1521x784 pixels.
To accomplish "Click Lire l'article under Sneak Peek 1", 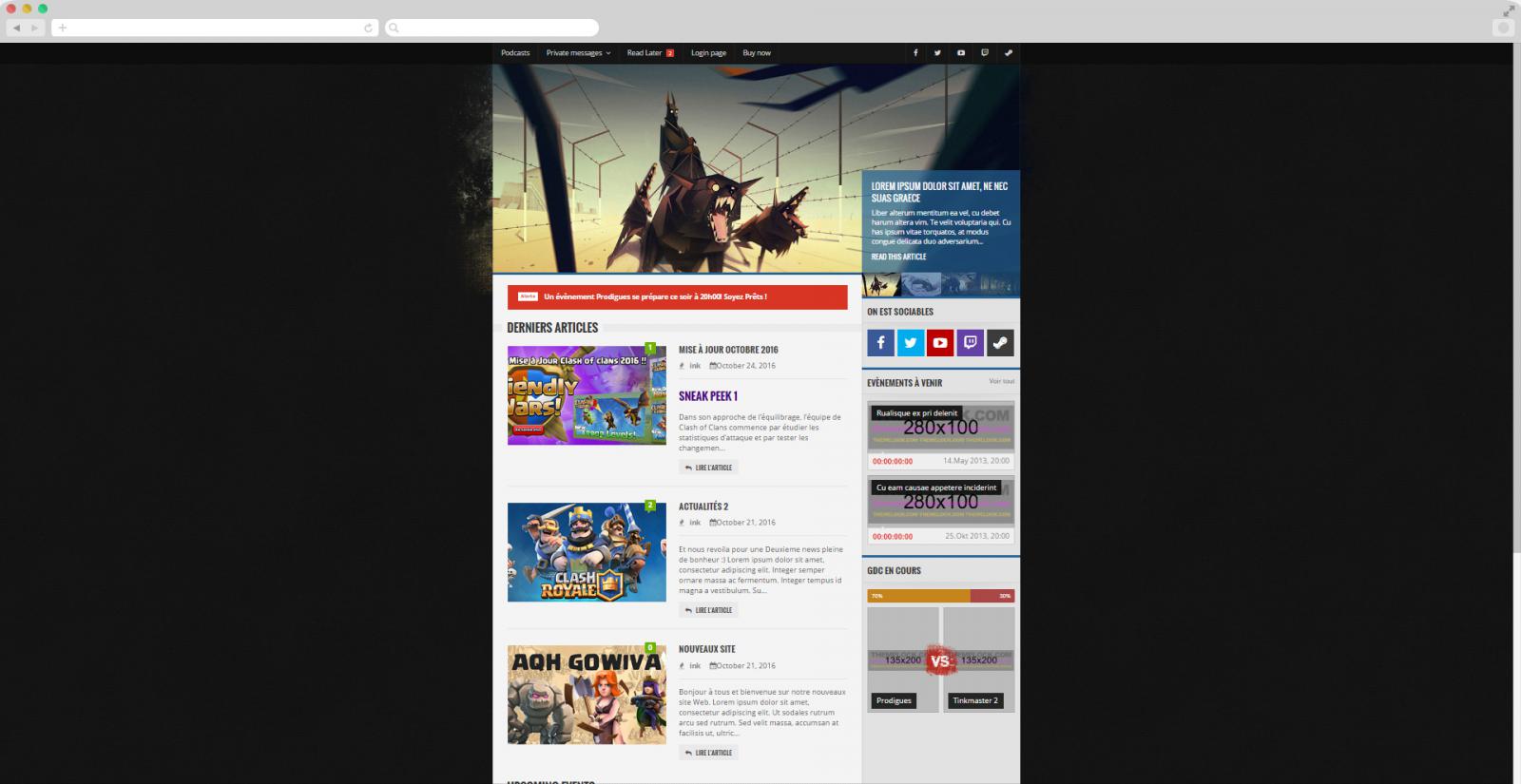I will [708, 468].
